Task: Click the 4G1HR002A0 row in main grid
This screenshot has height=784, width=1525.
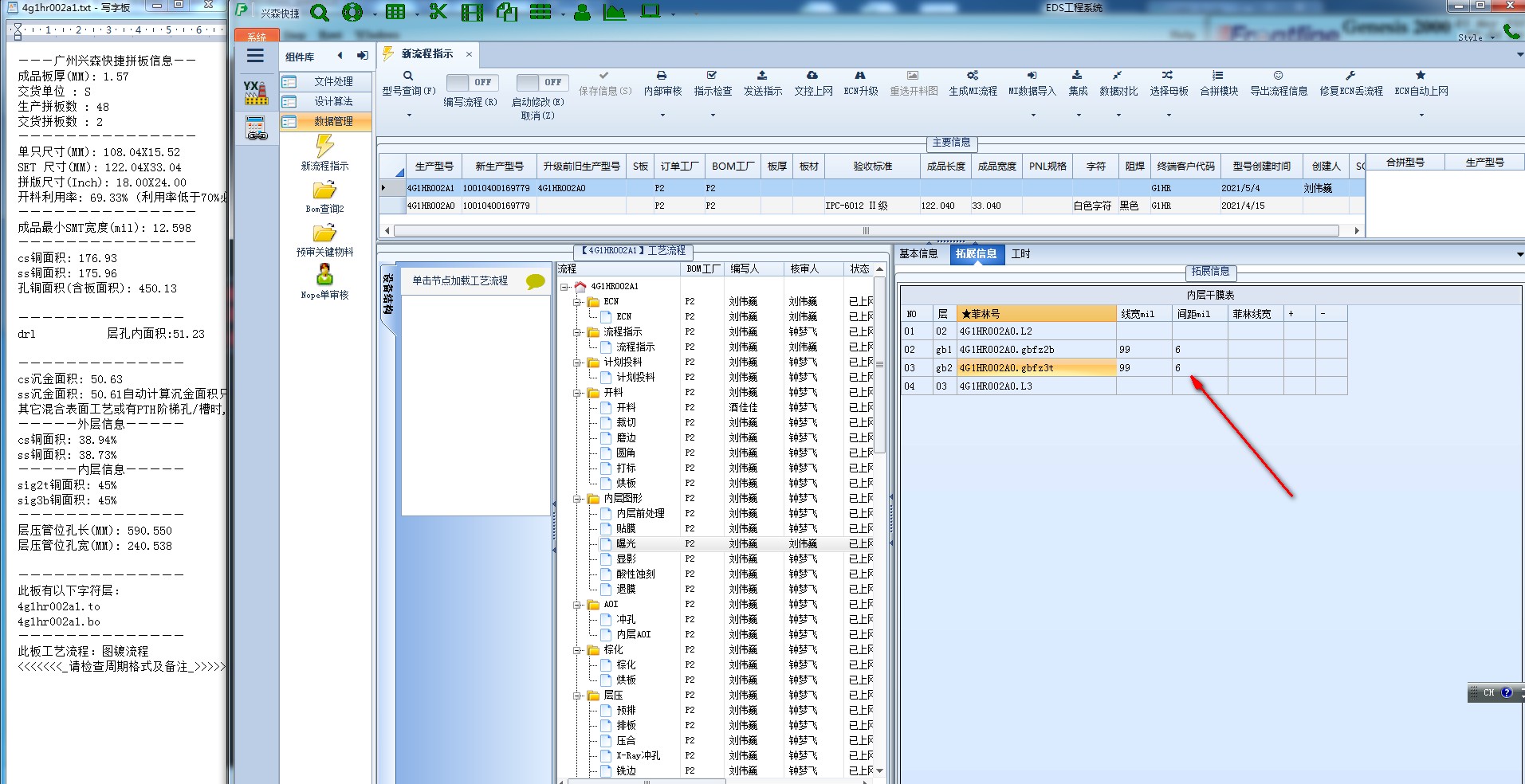Action: pyautogui.click(x=871, y=206)
